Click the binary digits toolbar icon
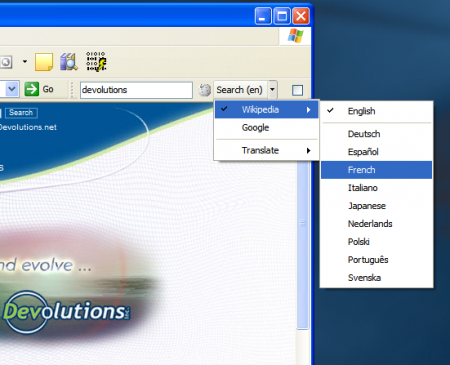The width and height of the screenshot is (450, 365). click(x=96, y=61)
